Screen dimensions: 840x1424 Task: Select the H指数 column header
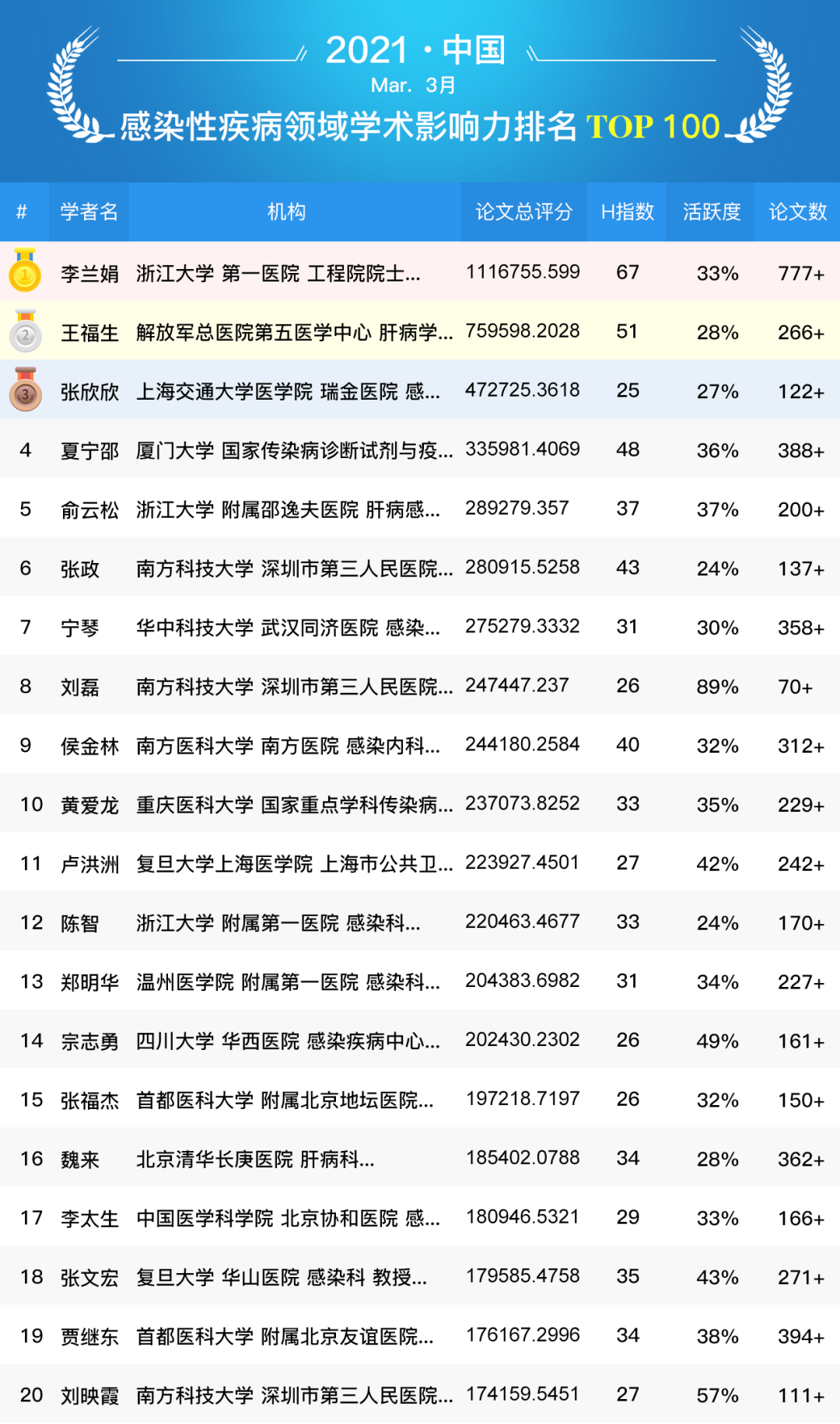[x=627, y=212]
